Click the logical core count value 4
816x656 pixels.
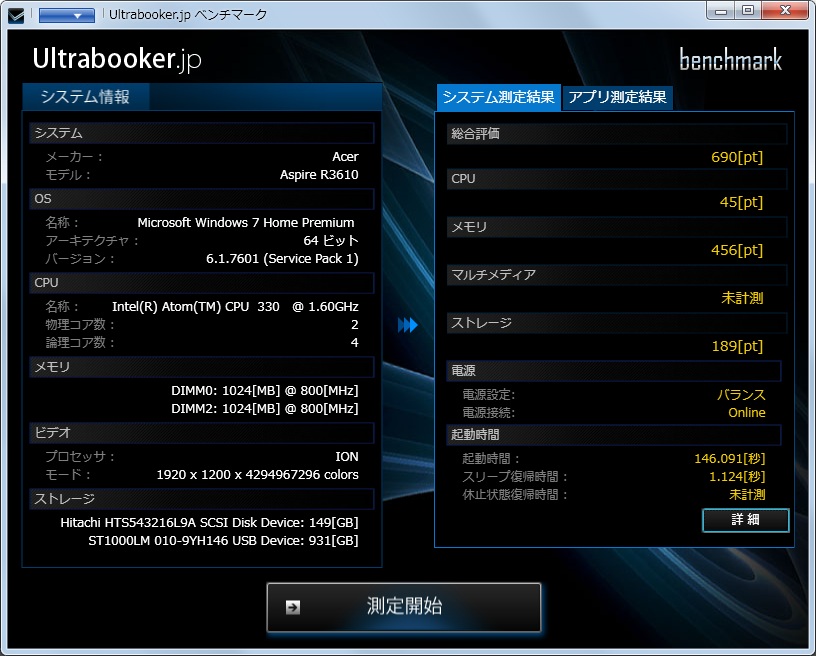click(x=354, y=343)
